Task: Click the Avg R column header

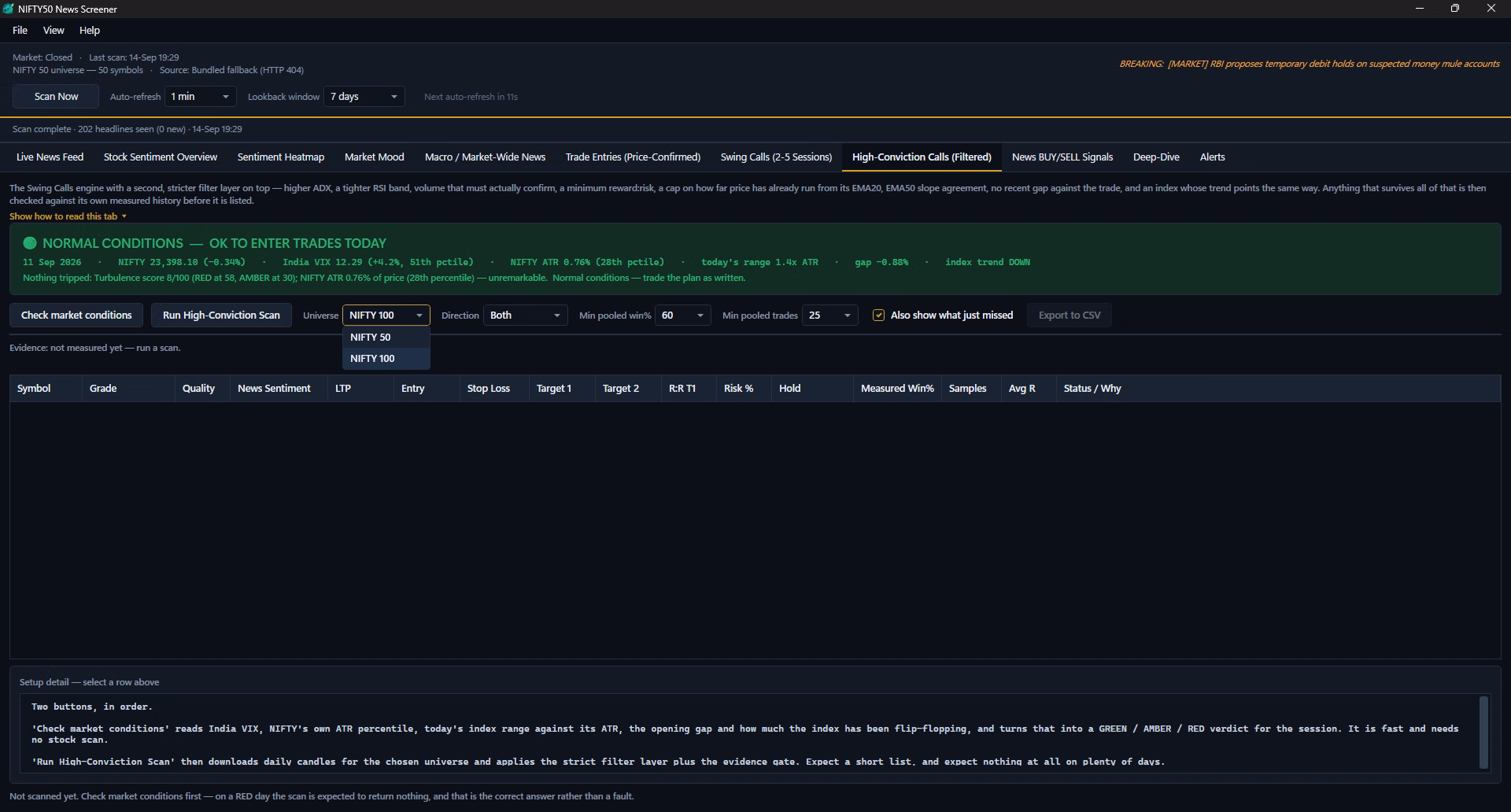Action: [x=1029, y=389]
